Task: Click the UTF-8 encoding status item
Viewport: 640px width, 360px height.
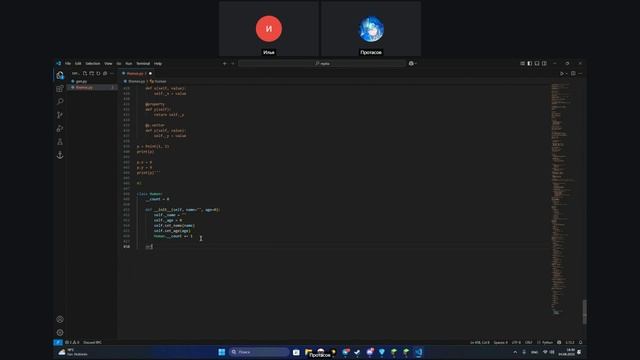Action: pyautogui.click(x=516, y=342)
